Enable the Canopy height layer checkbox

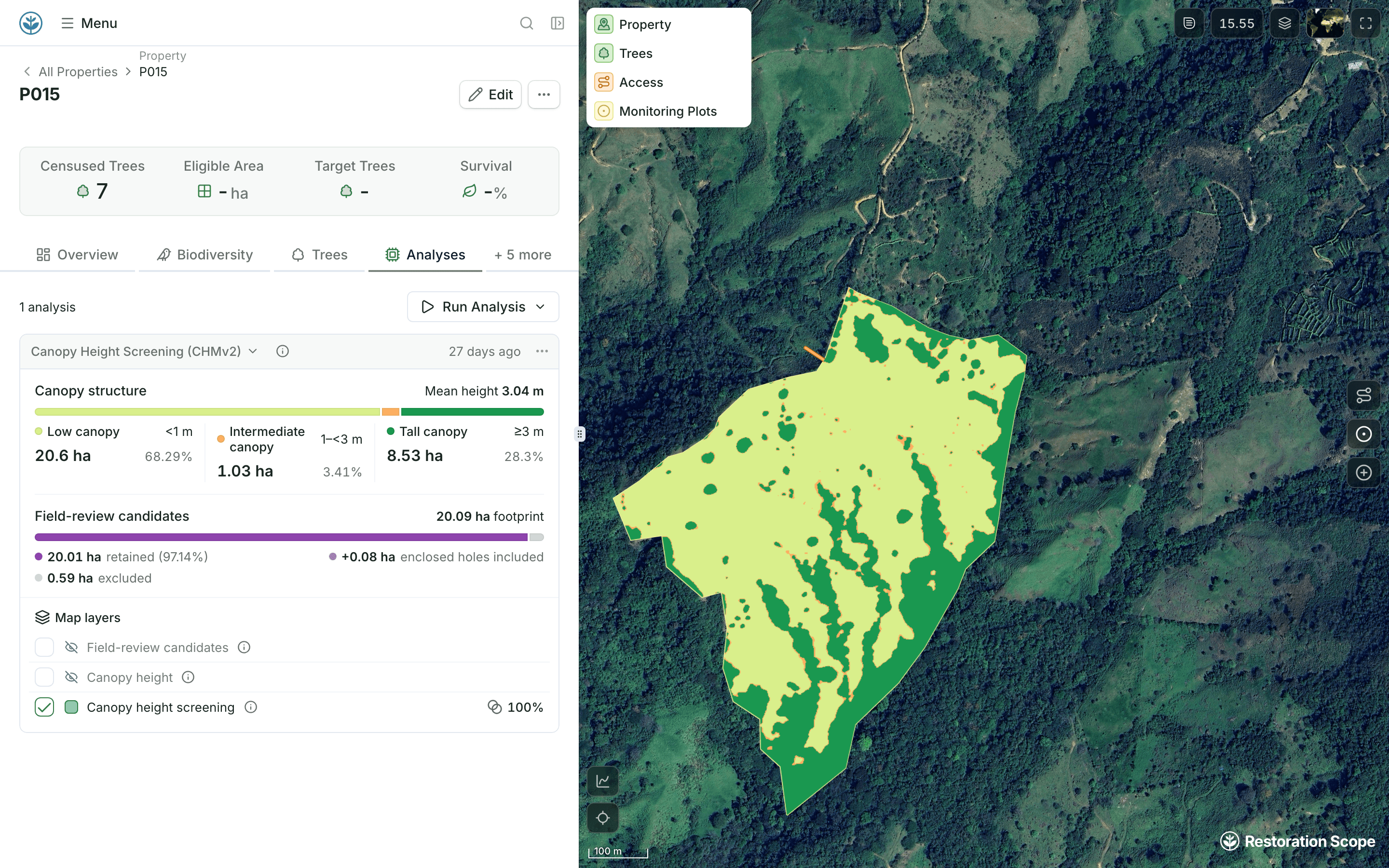44,678
